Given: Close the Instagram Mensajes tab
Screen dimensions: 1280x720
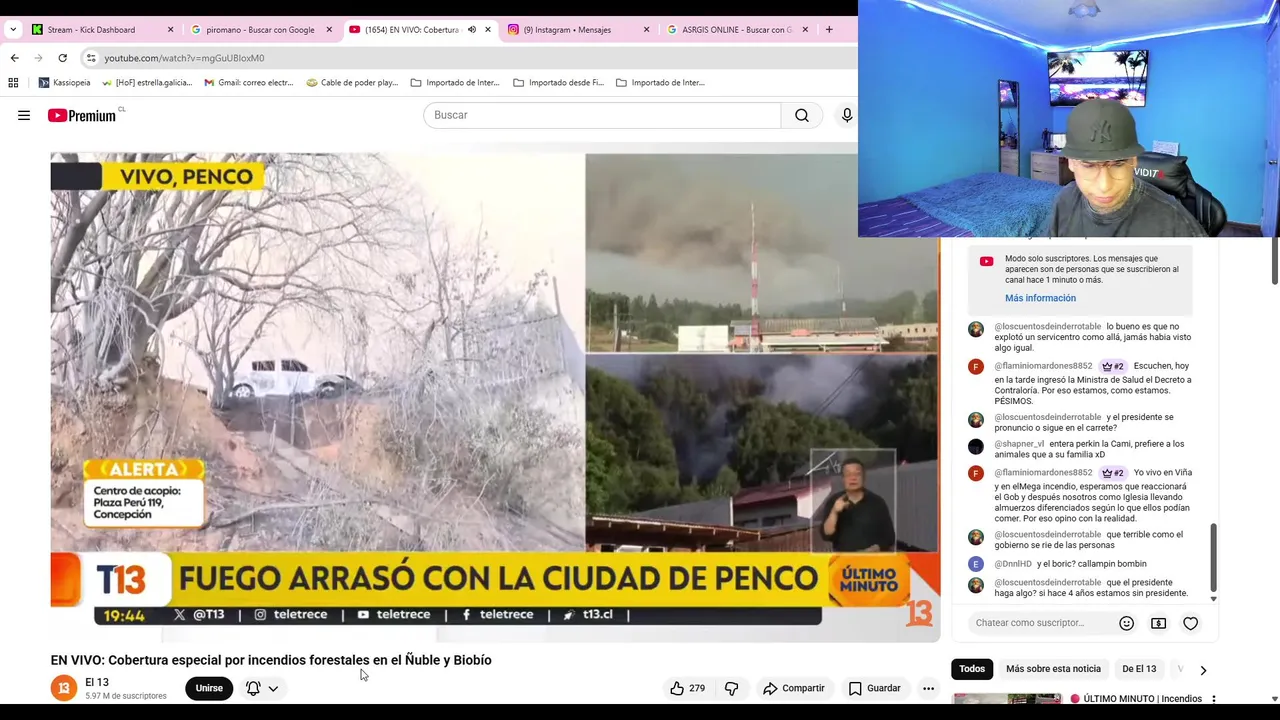Looking at the screenshot, I should [x=646, y=30].
